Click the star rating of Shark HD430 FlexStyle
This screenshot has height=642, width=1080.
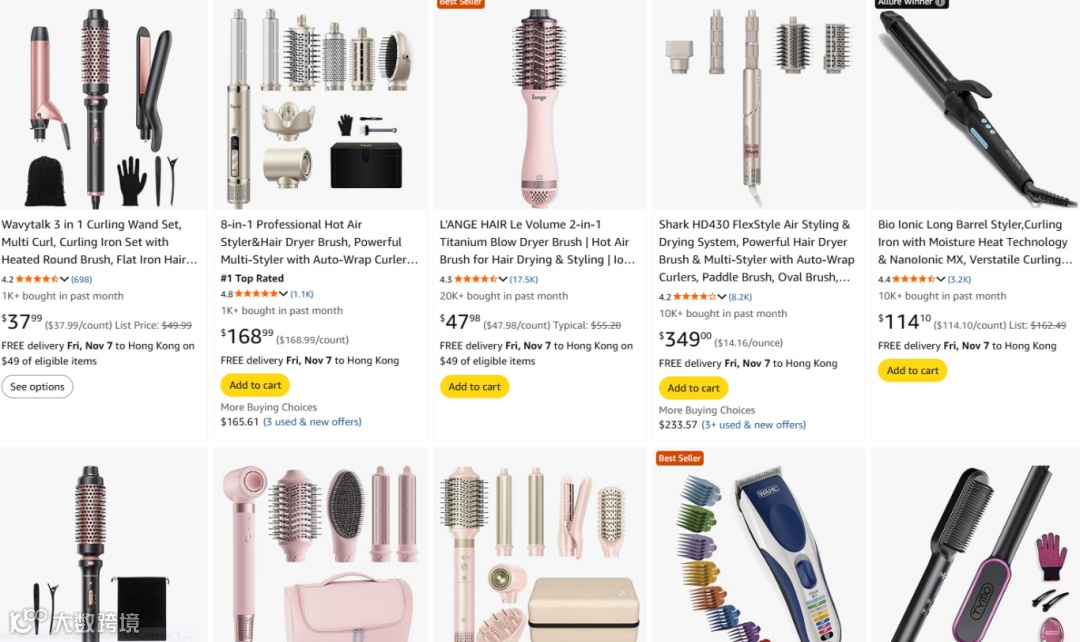pos(694,297)
